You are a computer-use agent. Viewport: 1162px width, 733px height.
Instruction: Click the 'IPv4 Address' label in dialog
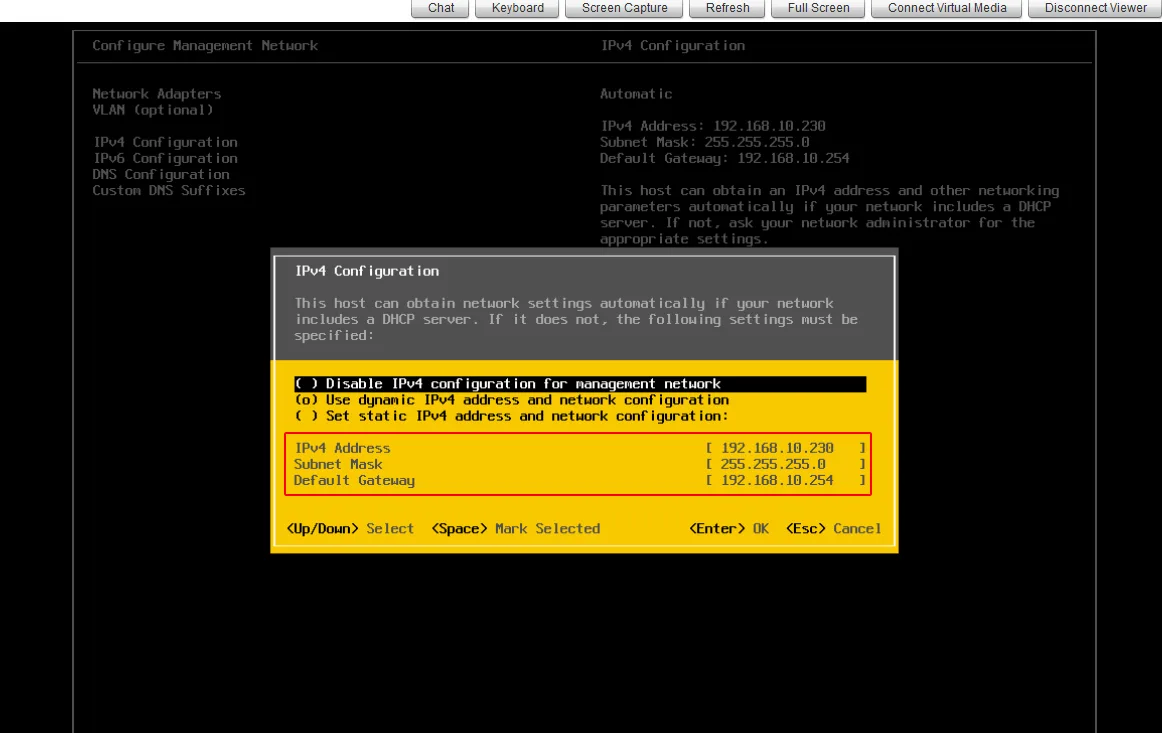pos(342,448)
